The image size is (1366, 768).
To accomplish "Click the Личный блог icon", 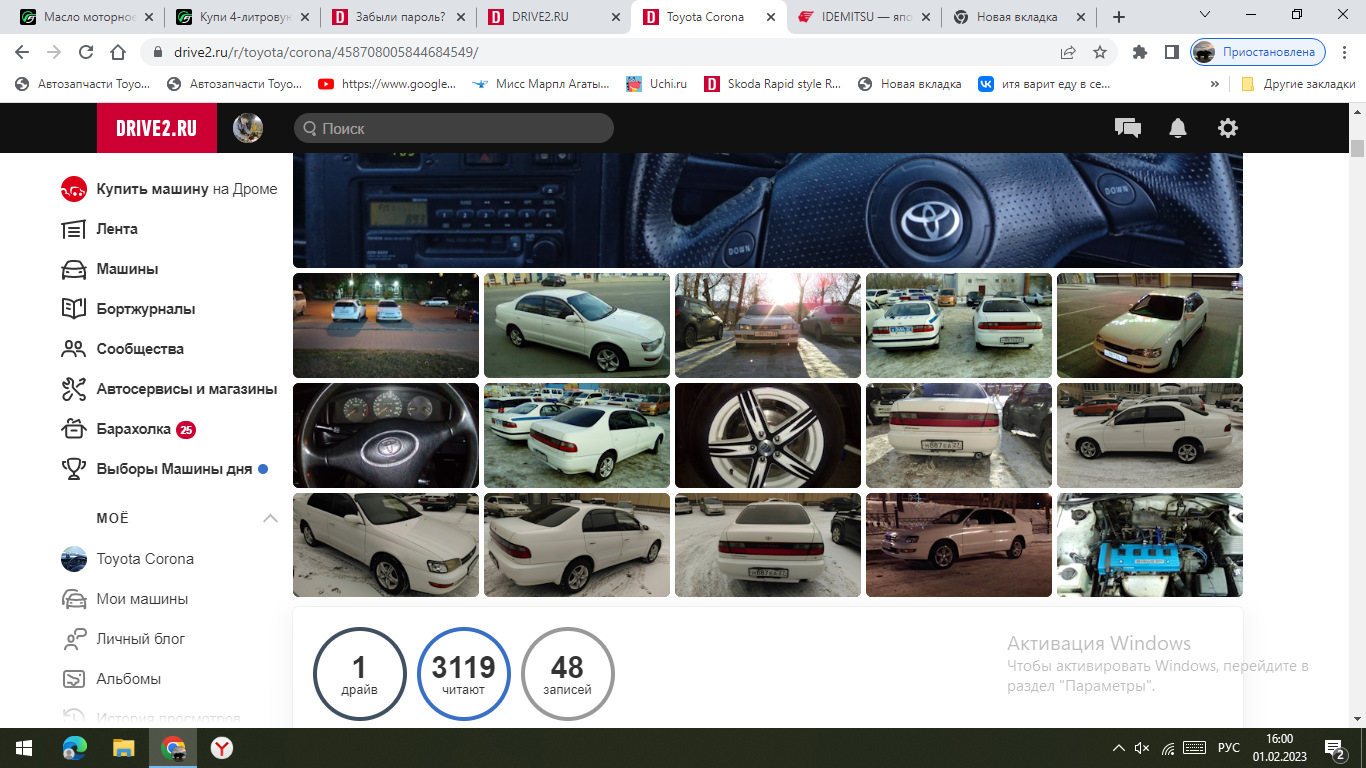I will [x=73, y=639].
